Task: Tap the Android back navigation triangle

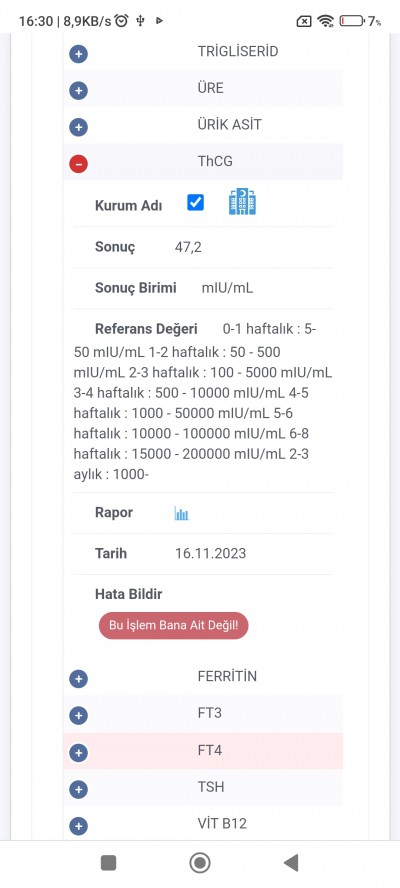Action: [291, 863]
